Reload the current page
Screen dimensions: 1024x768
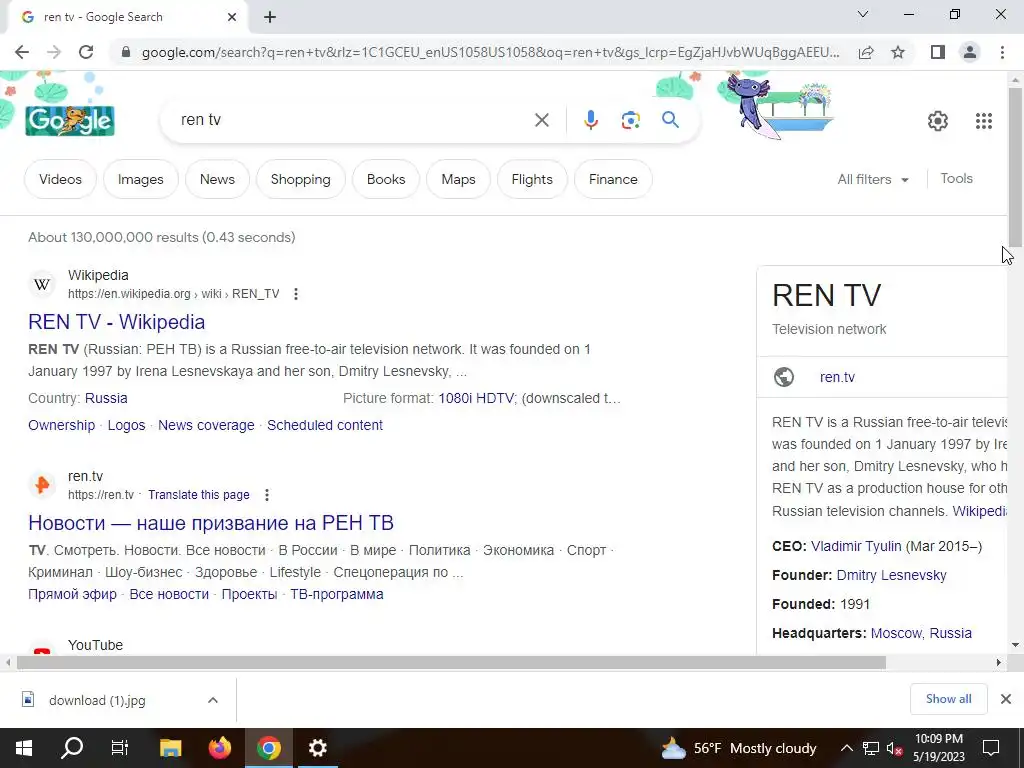tap(86, 52)
